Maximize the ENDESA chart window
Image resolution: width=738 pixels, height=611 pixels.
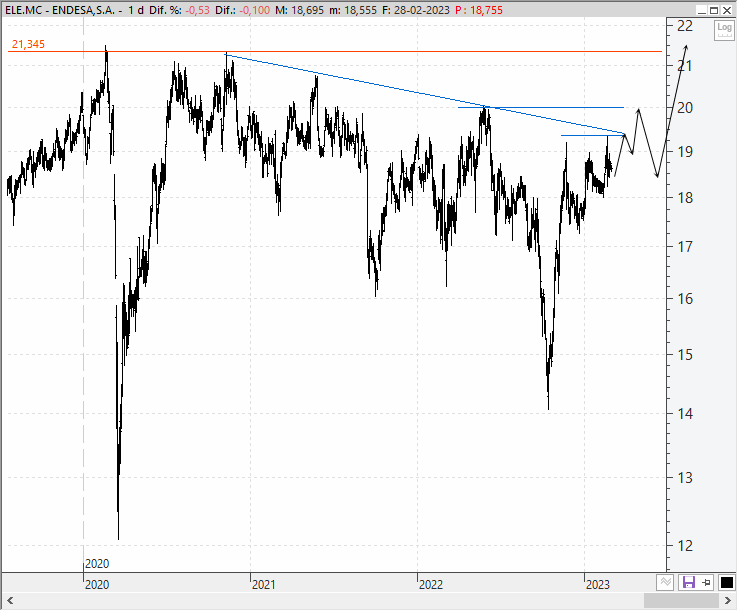714,10
